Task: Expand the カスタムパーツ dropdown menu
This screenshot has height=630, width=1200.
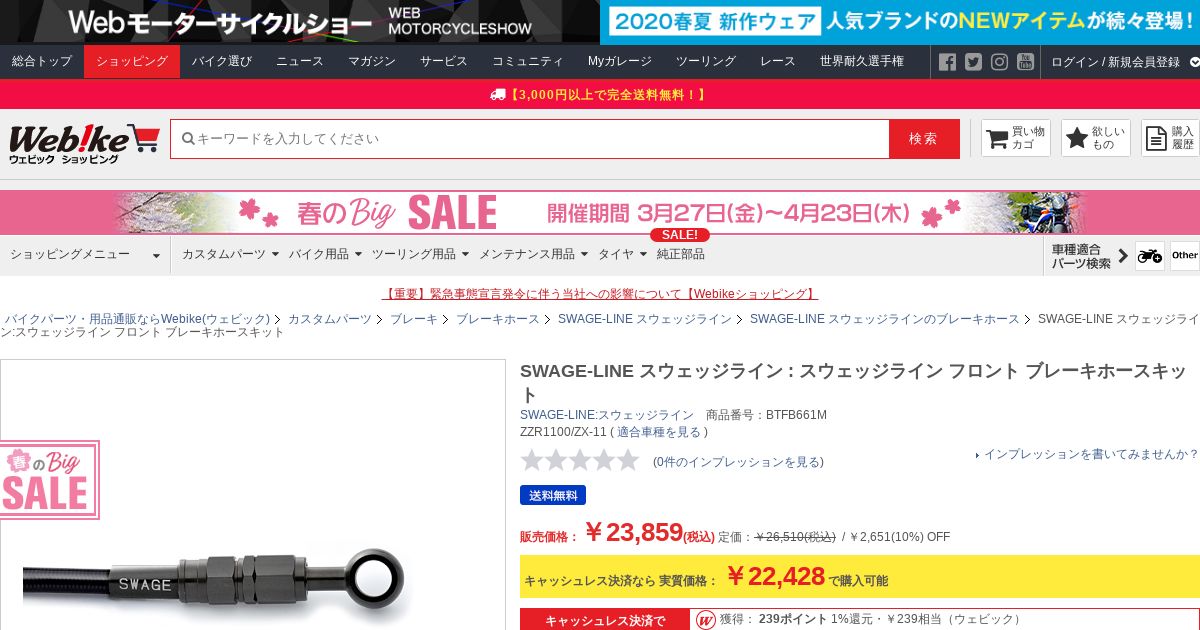Action: 230,254
